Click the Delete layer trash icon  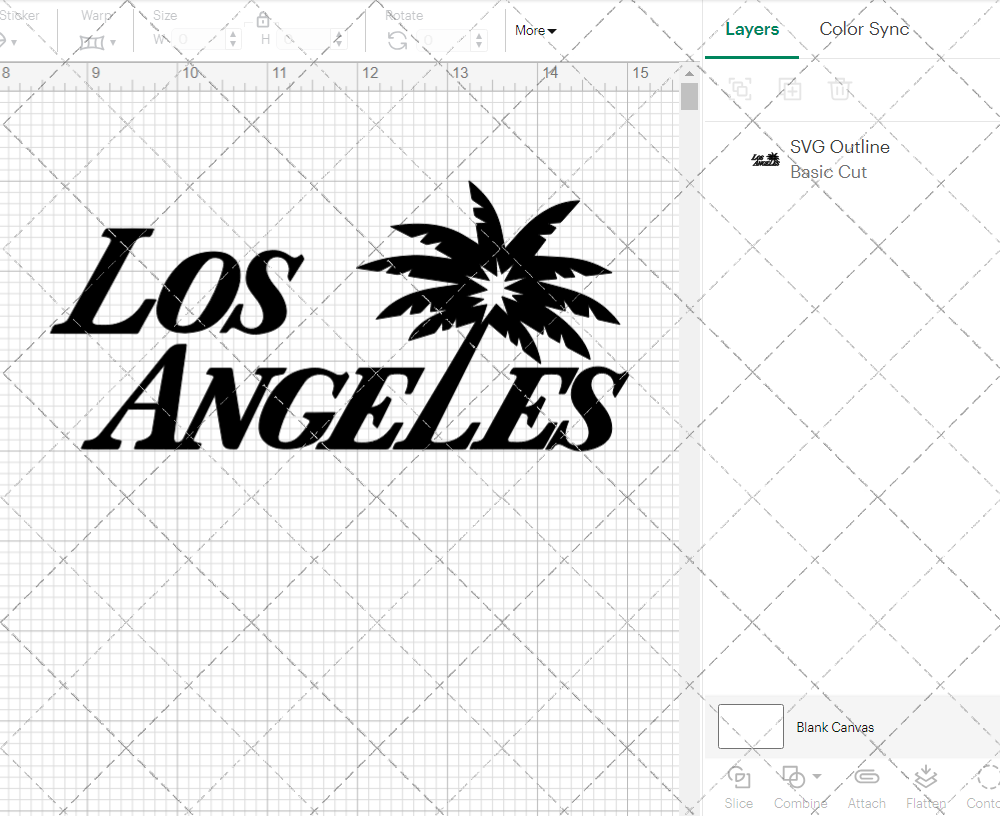click(841, 89)
